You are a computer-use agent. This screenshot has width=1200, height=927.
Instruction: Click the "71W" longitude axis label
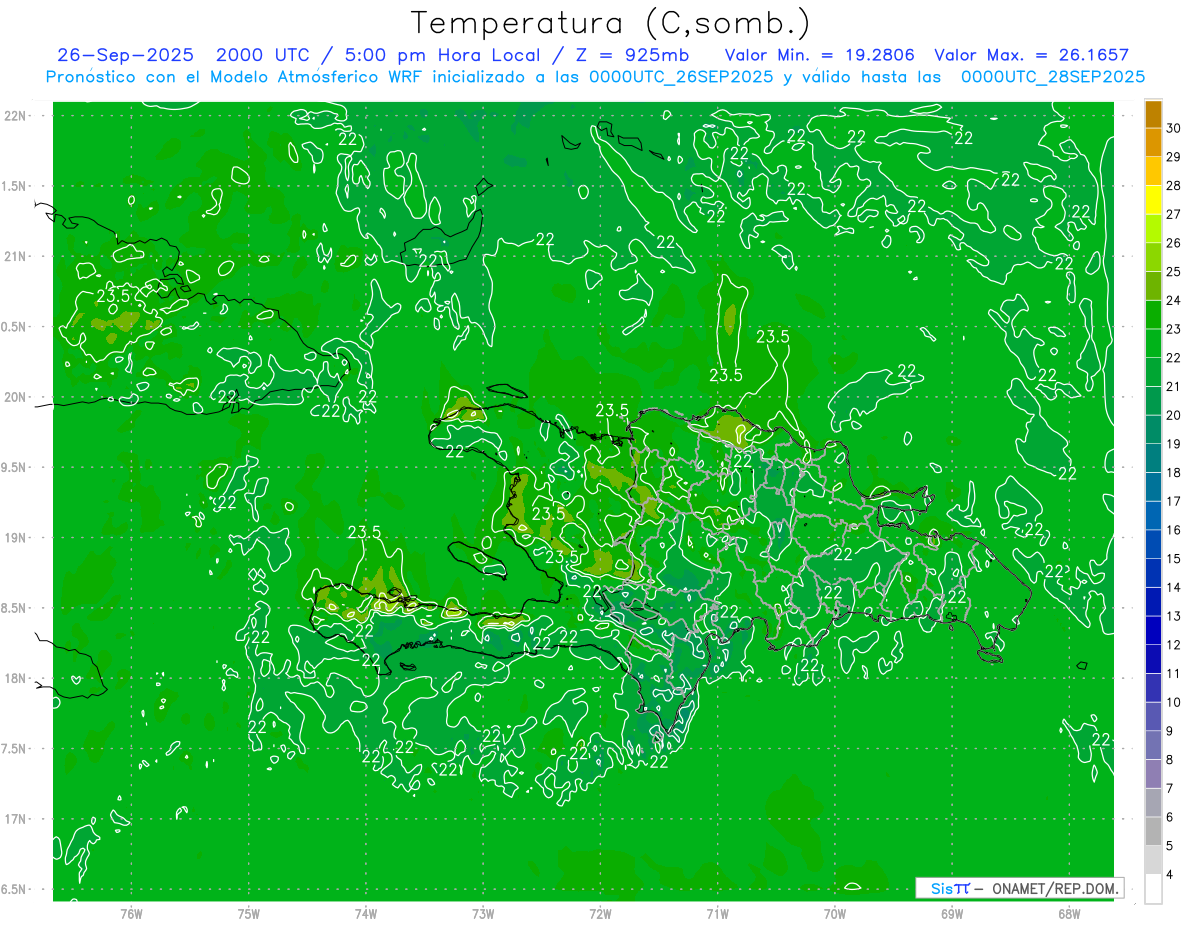point(717,914)
